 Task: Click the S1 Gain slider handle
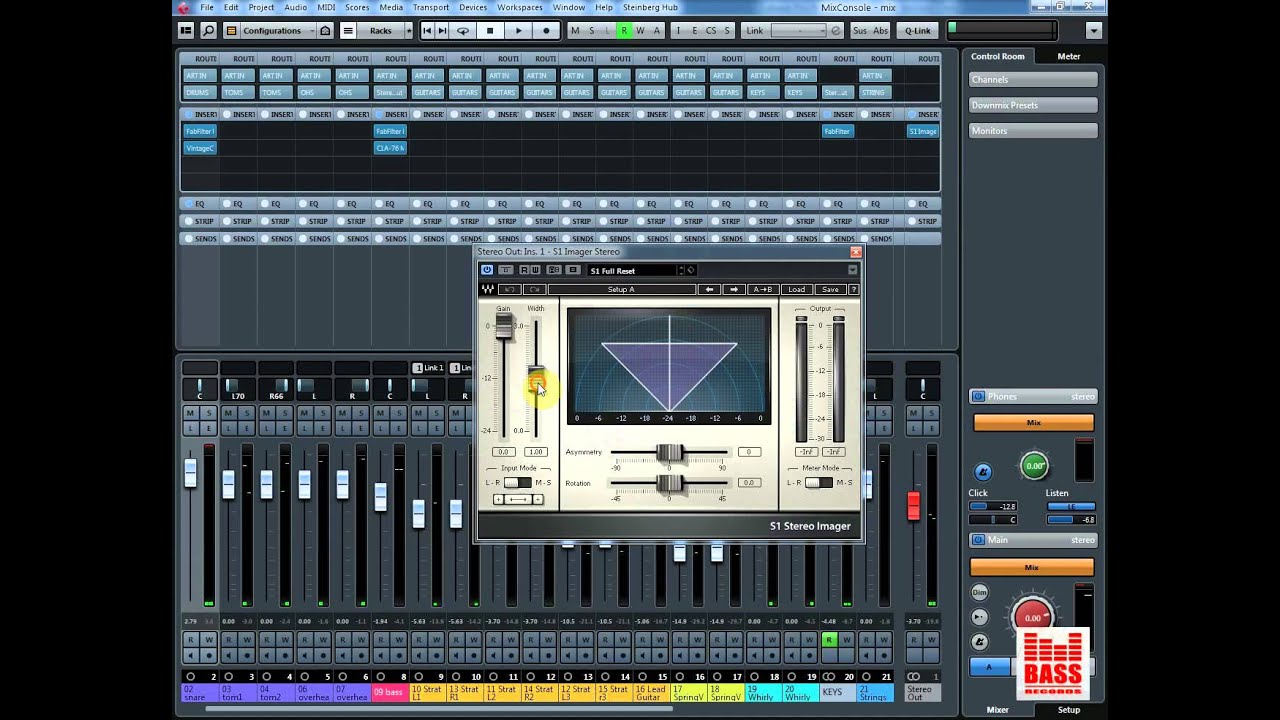tap(504, 327)
